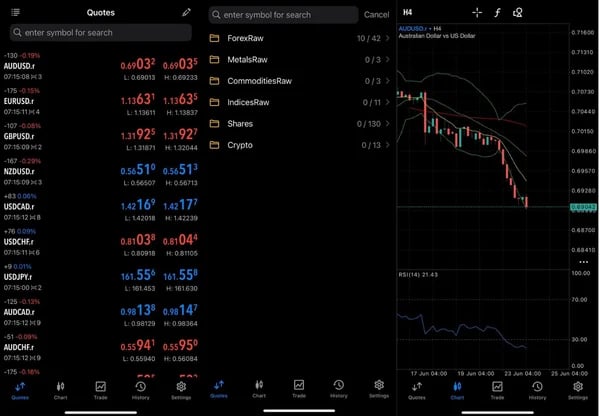600x416 pixels.
Task: Click the MetalsRaw folder icon
Action: point(215,60)
